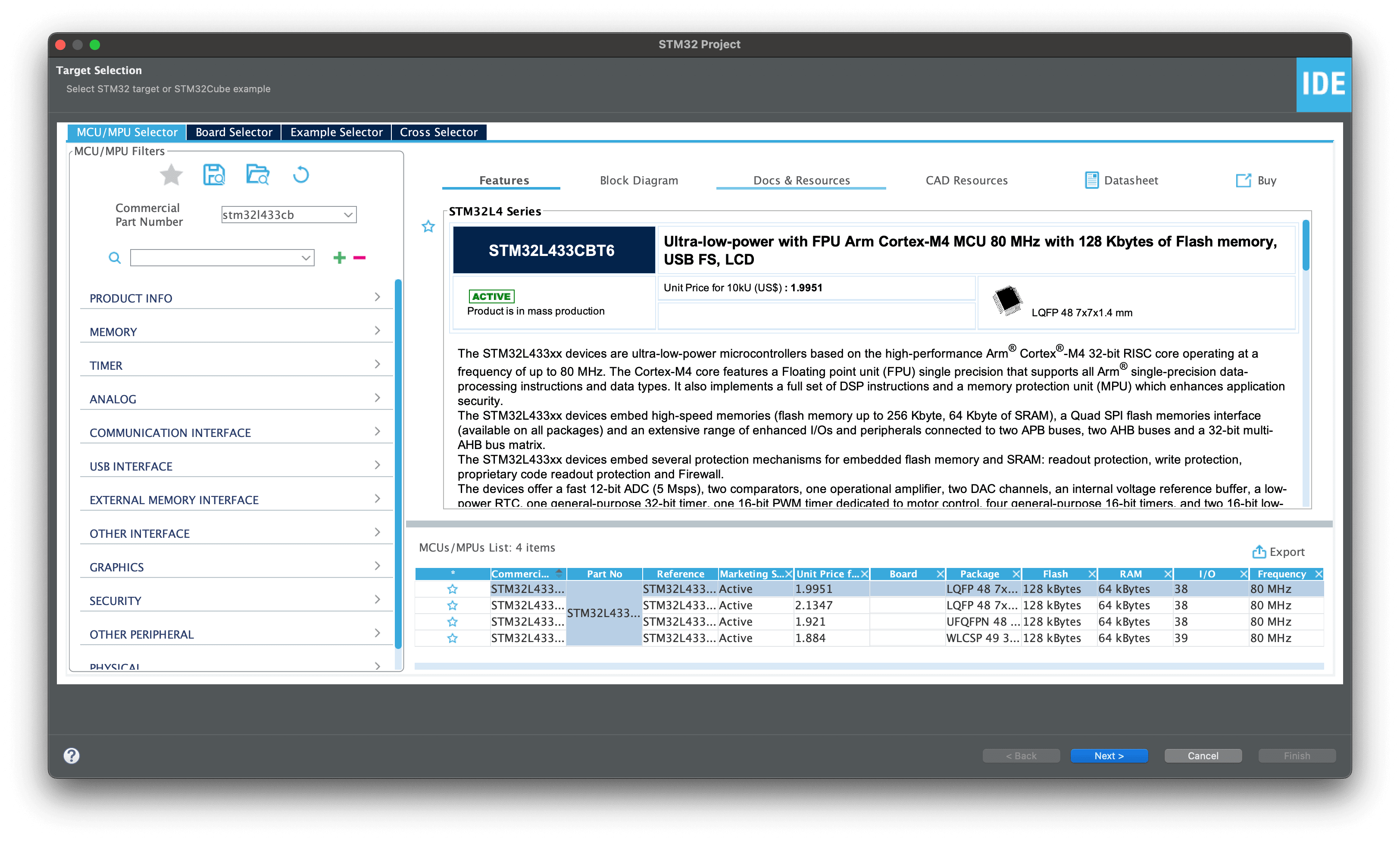Image resolution: width=1400 pixels, height=842 pixels.
Task: Sort by Commercial Part Number column arrow
Action: click(x=559, y=574)
